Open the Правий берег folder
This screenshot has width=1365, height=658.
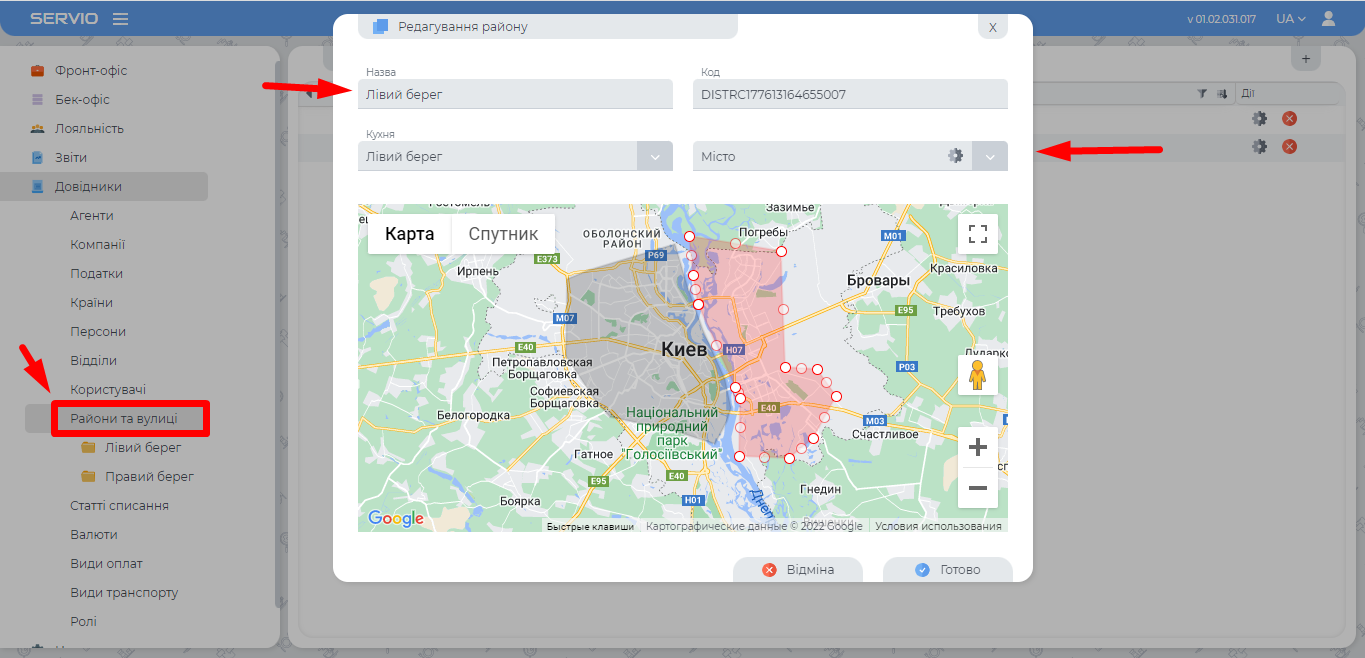tap(149, 476)
